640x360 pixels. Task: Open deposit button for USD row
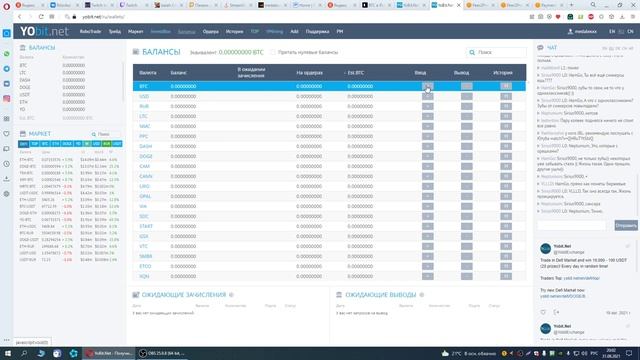coord(427,96)
